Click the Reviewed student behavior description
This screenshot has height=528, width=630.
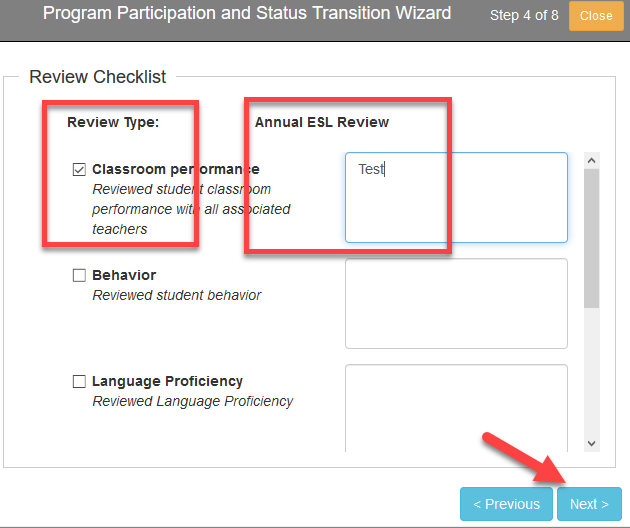[x=177, y=295]
